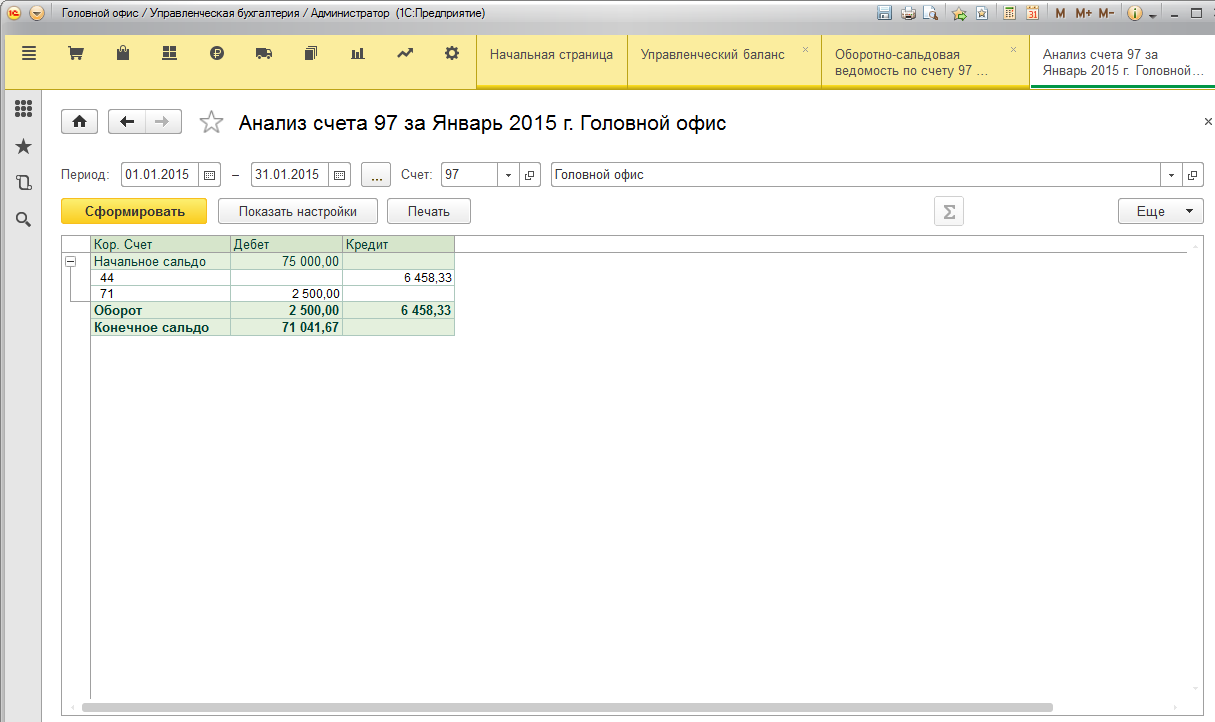Screen dimensions: 1215x722
Task: Open the documents stack section
Action: (311, 54)
